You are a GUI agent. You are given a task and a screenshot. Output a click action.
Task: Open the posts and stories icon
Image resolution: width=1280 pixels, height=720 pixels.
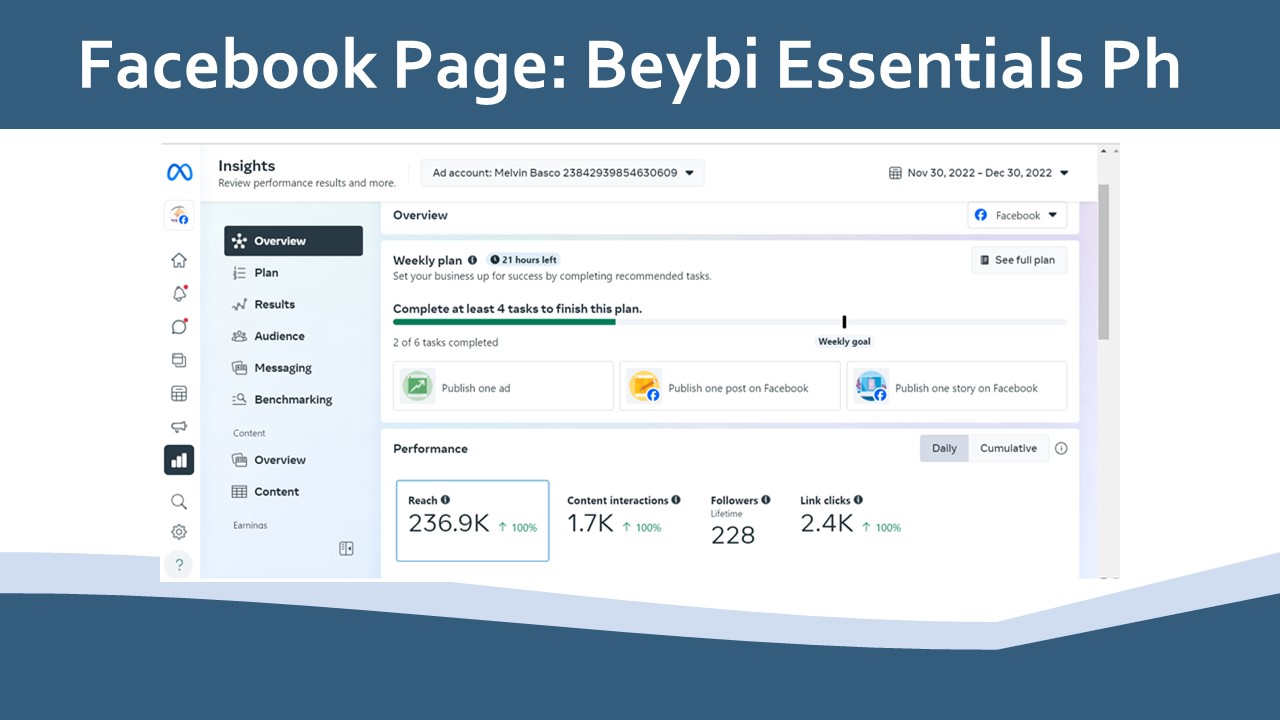pyautogui.click(x=179, y=360)
